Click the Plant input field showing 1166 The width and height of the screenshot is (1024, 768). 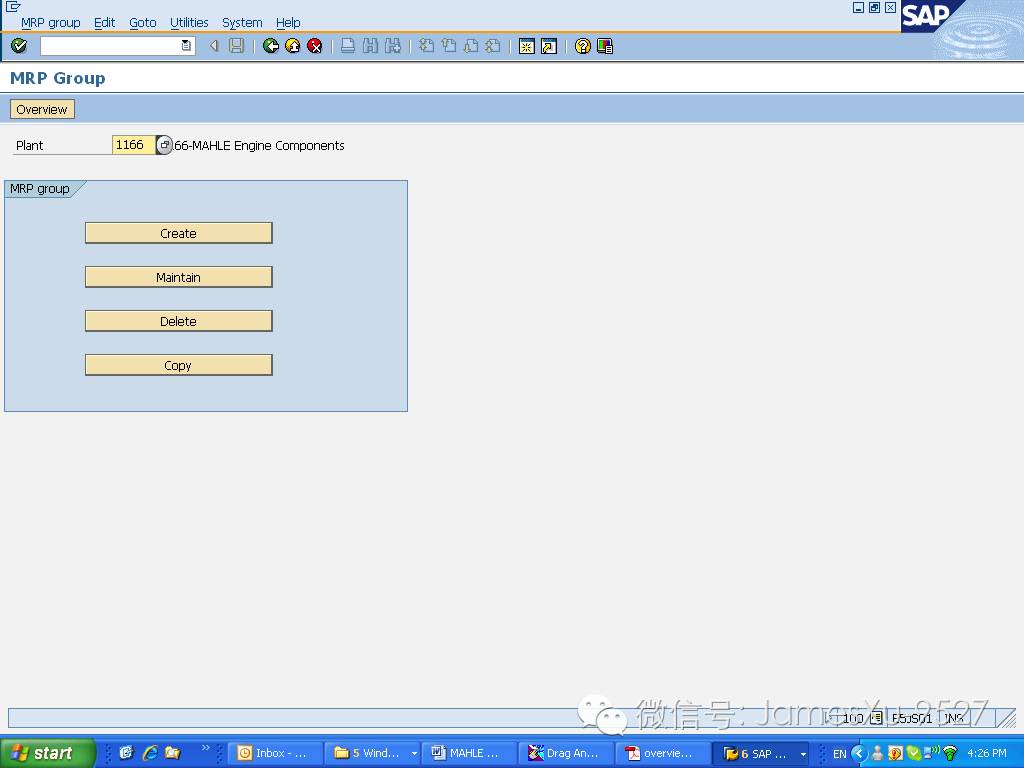click(133, 145)
